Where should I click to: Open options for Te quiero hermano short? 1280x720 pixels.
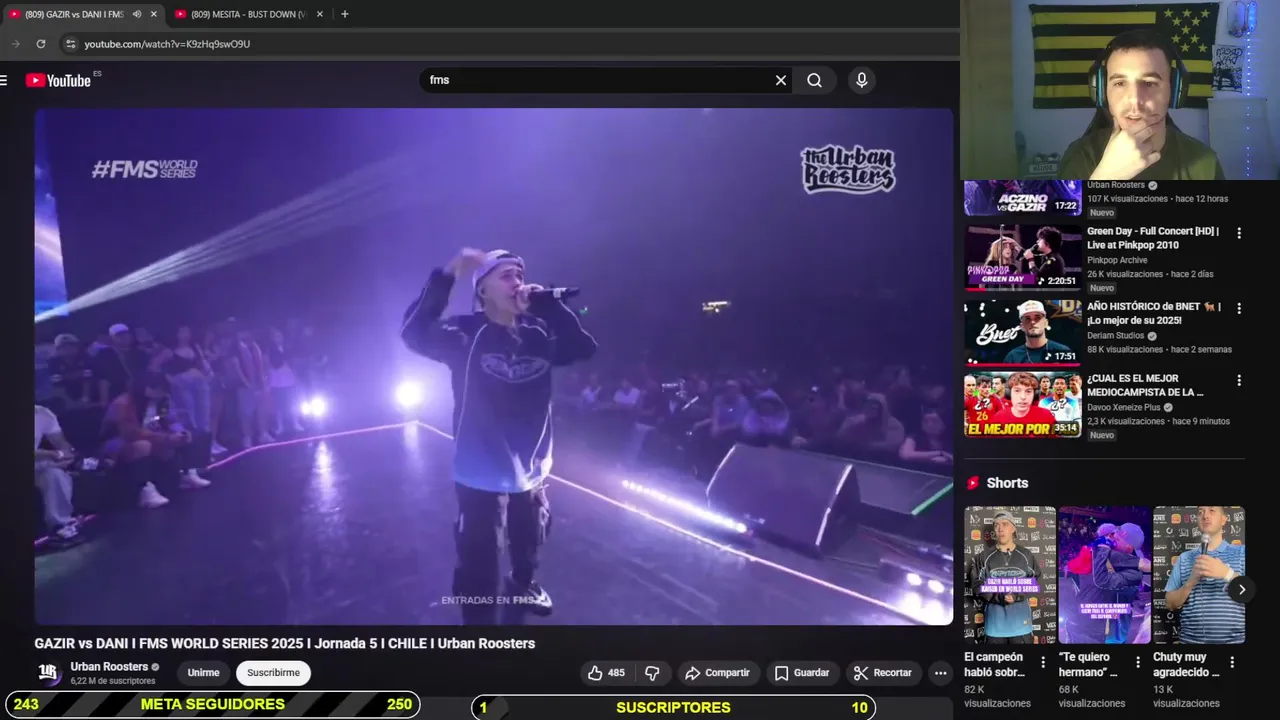[x=1137, y=662]
